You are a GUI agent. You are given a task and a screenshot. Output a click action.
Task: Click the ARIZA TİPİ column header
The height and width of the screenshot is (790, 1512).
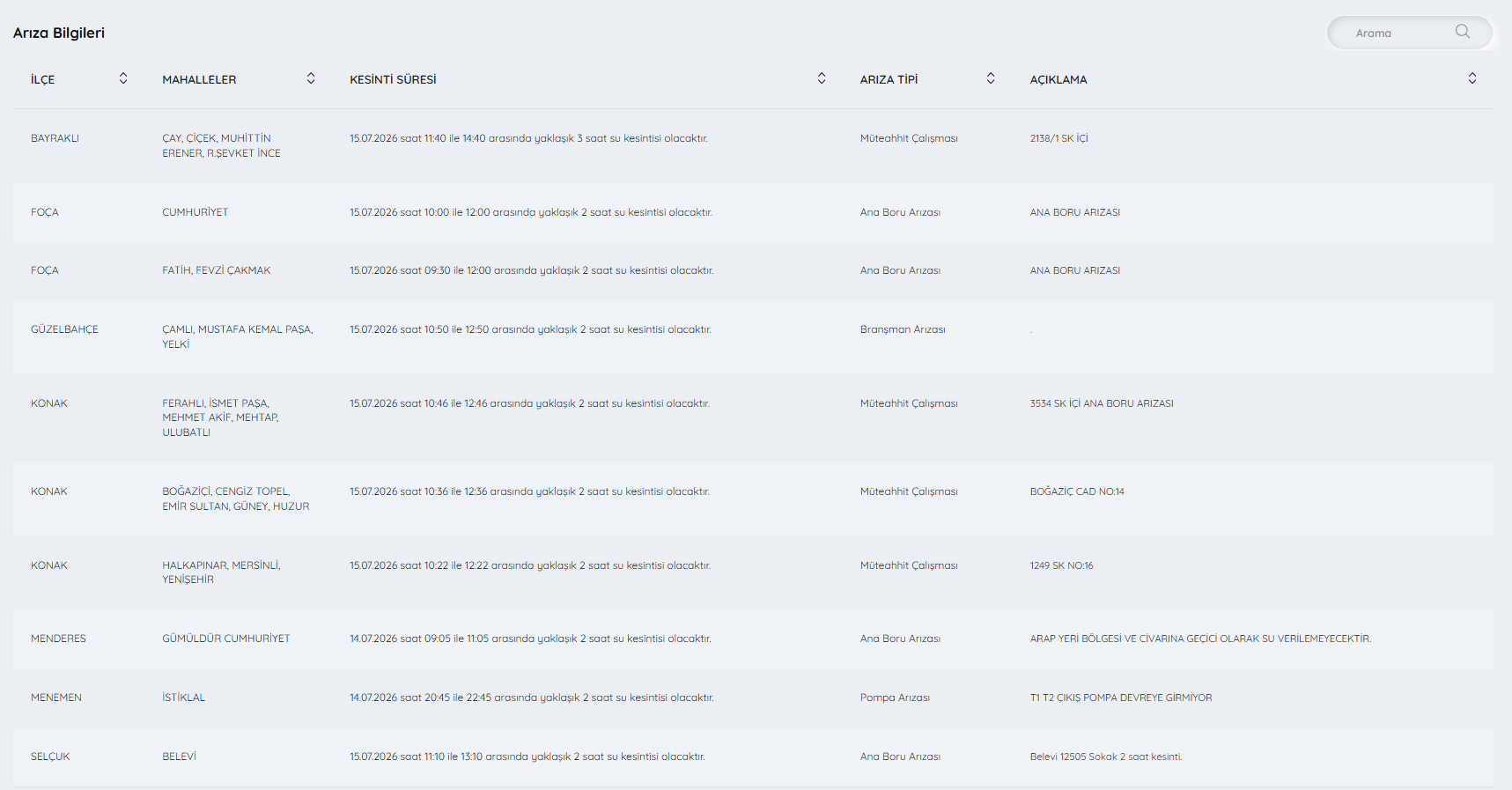tap(889, 79)
